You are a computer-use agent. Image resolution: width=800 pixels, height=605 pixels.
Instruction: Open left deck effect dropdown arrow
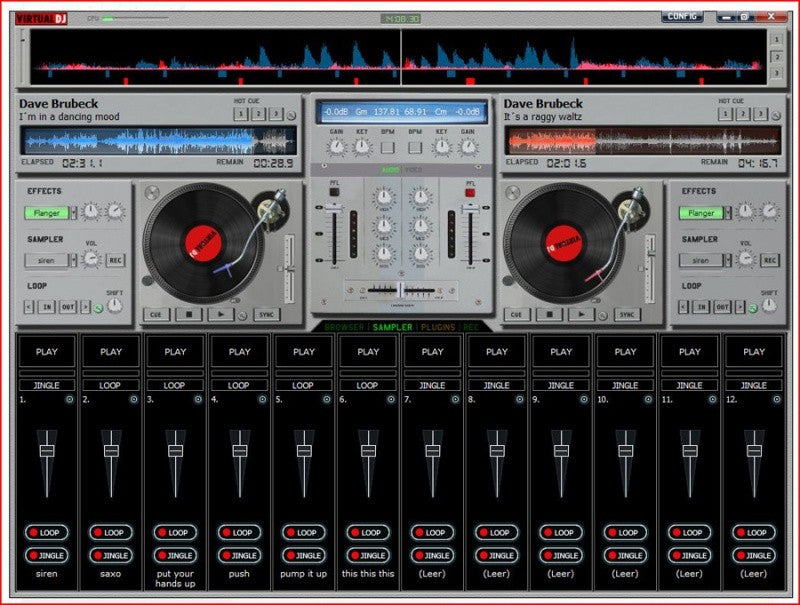pyautogui.click(x=73, y=213)
